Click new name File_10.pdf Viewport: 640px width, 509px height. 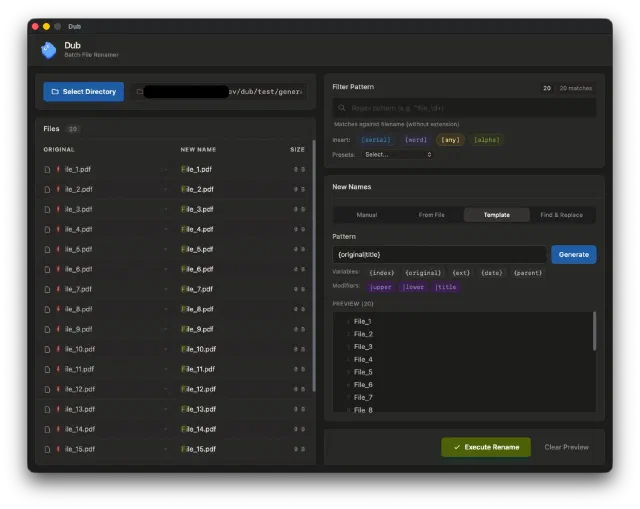click(198, 349)
